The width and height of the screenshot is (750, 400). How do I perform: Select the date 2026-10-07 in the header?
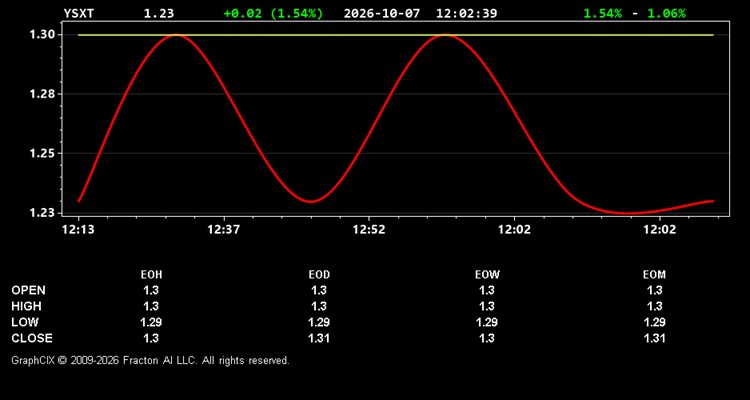tap(382, 13)
